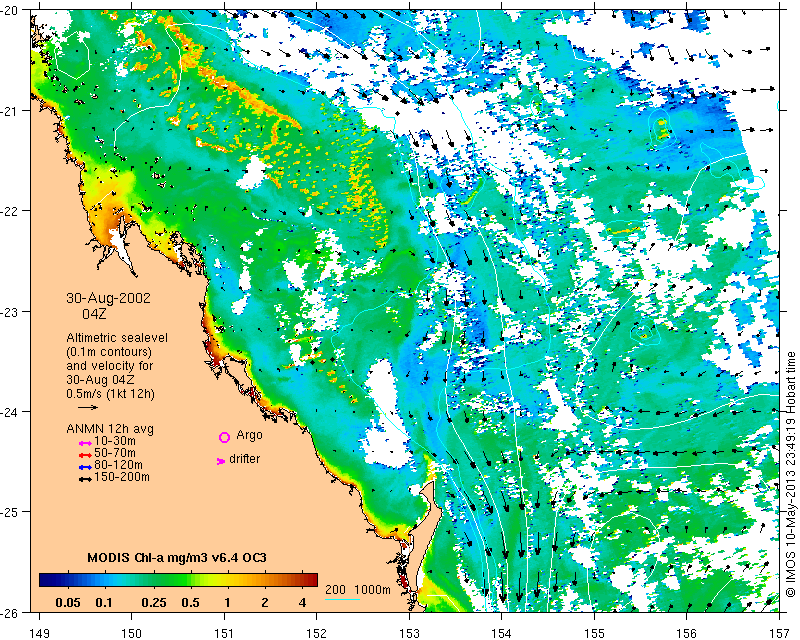Screen dimensions: 800x640
Task: Click the 'MODIS Chl-a mg/m3 v6.4 OC3' title
Action: click(x=177, y=557)
